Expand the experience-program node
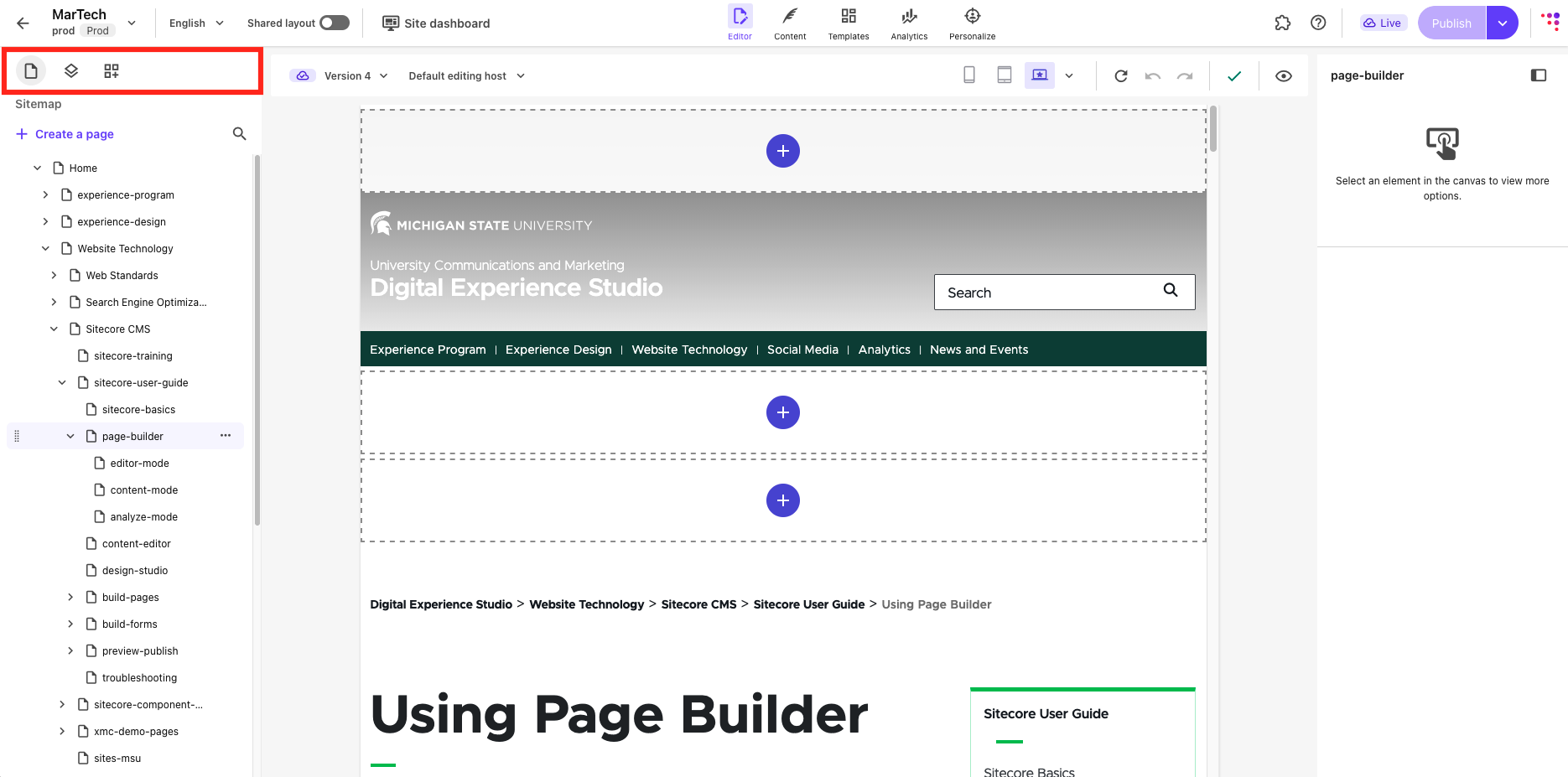The image size is (1568, 777). coord(45,194)
